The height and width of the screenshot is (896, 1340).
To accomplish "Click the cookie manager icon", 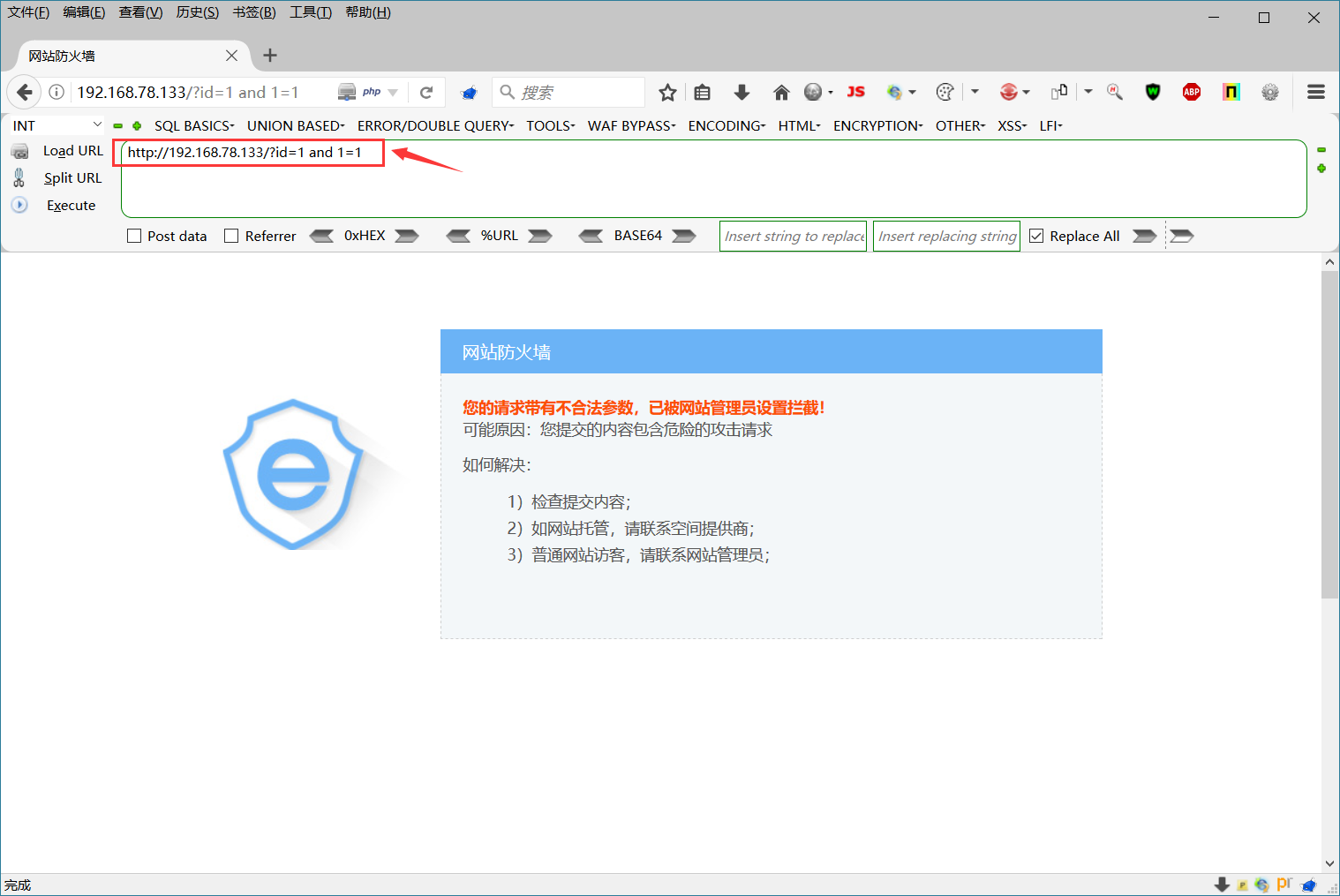I will [x=945, y=92].
